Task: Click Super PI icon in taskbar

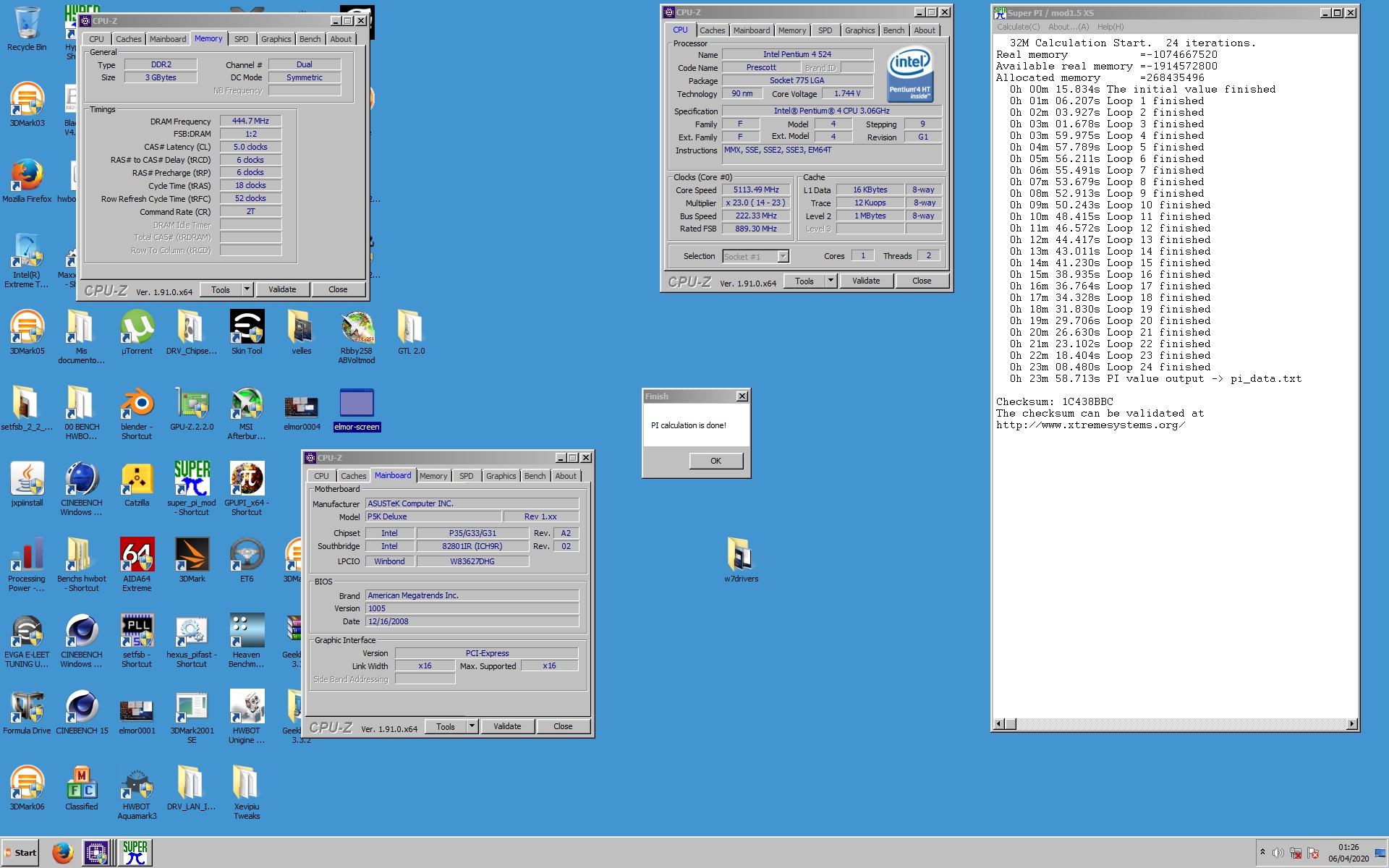Action: (135, 852)
